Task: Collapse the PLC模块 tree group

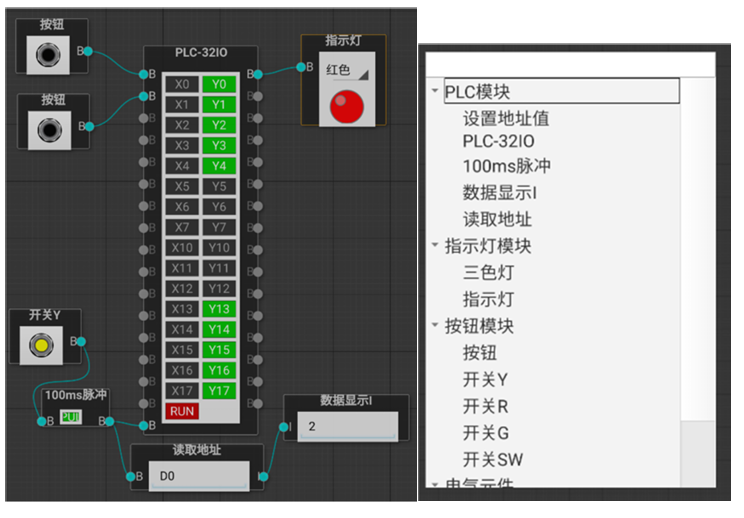Action: 435,90
